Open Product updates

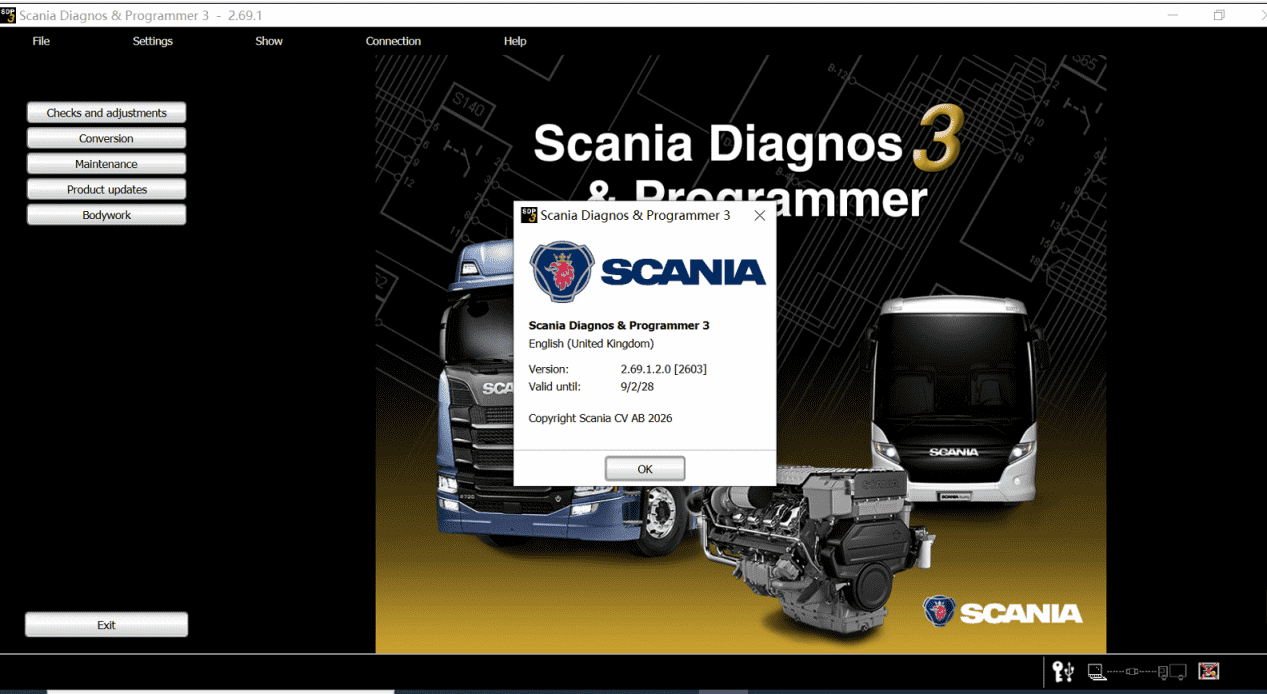pyautogui.click(x=106, y=190)
